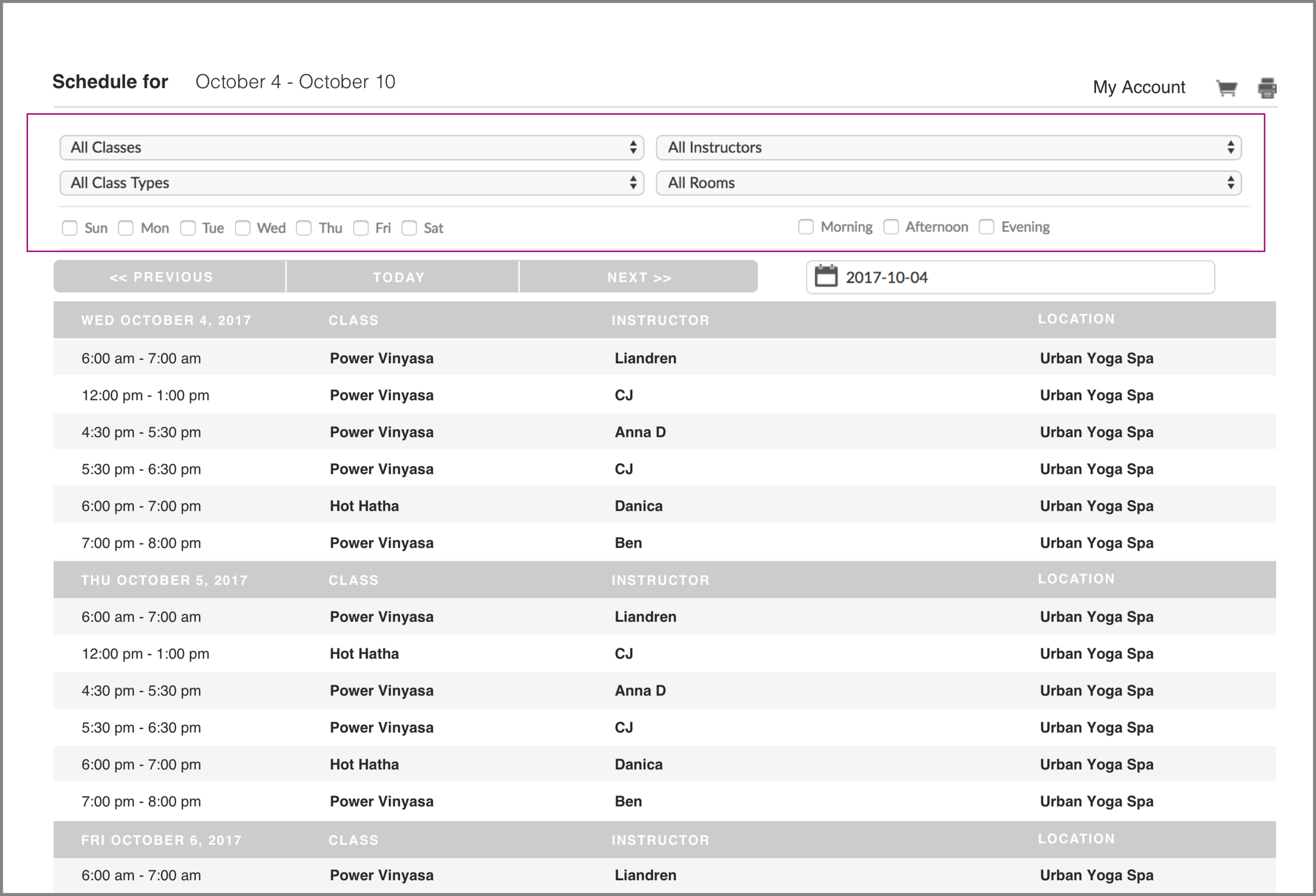Click Urban Yoga Spa for Wednesday 6:00 am
Screen dimensions: 1316x896
(x=1096, y=359)
